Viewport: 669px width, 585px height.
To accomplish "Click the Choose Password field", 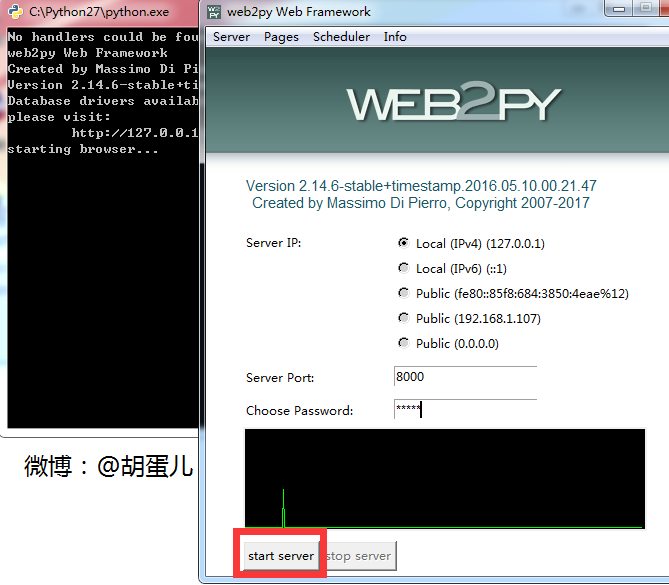I will pyautogui.click(x=465, y=410).
